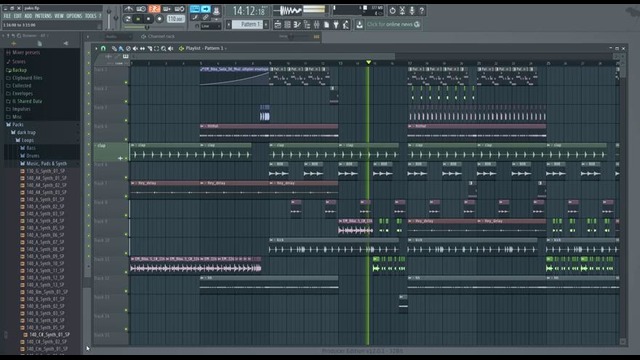Choose the Select tool in playlist toolbar

[156, 49]
